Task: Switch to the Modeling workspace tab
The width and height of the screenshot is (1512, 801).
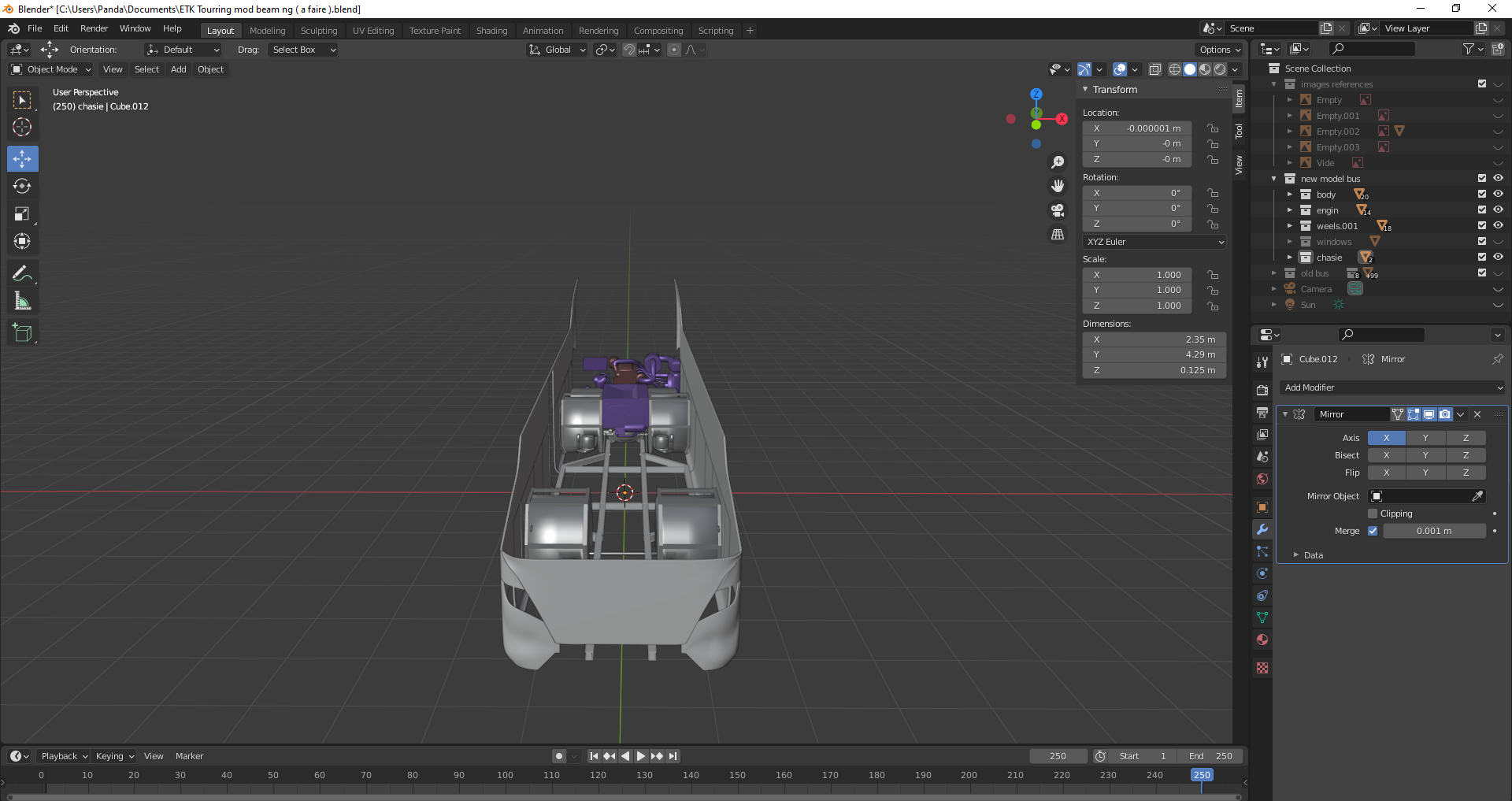Action: 267,31
